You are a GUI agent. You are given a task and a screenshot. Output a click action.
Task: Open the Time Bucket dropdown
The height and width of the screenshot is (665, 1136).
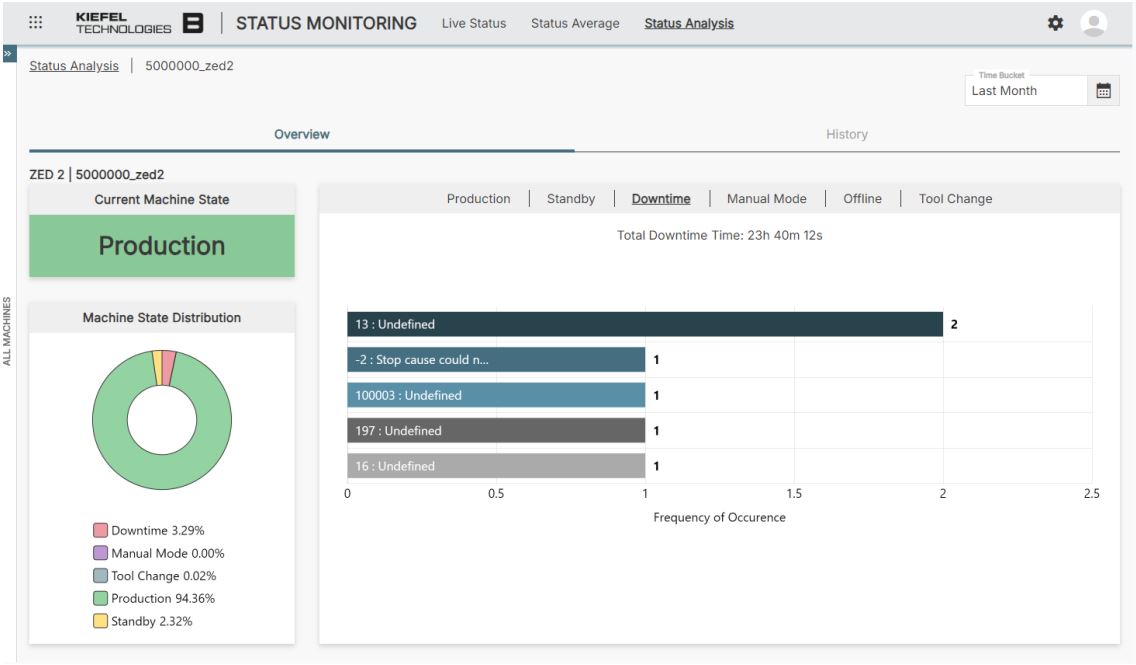pyautogui.click(x=1026, y=91)
